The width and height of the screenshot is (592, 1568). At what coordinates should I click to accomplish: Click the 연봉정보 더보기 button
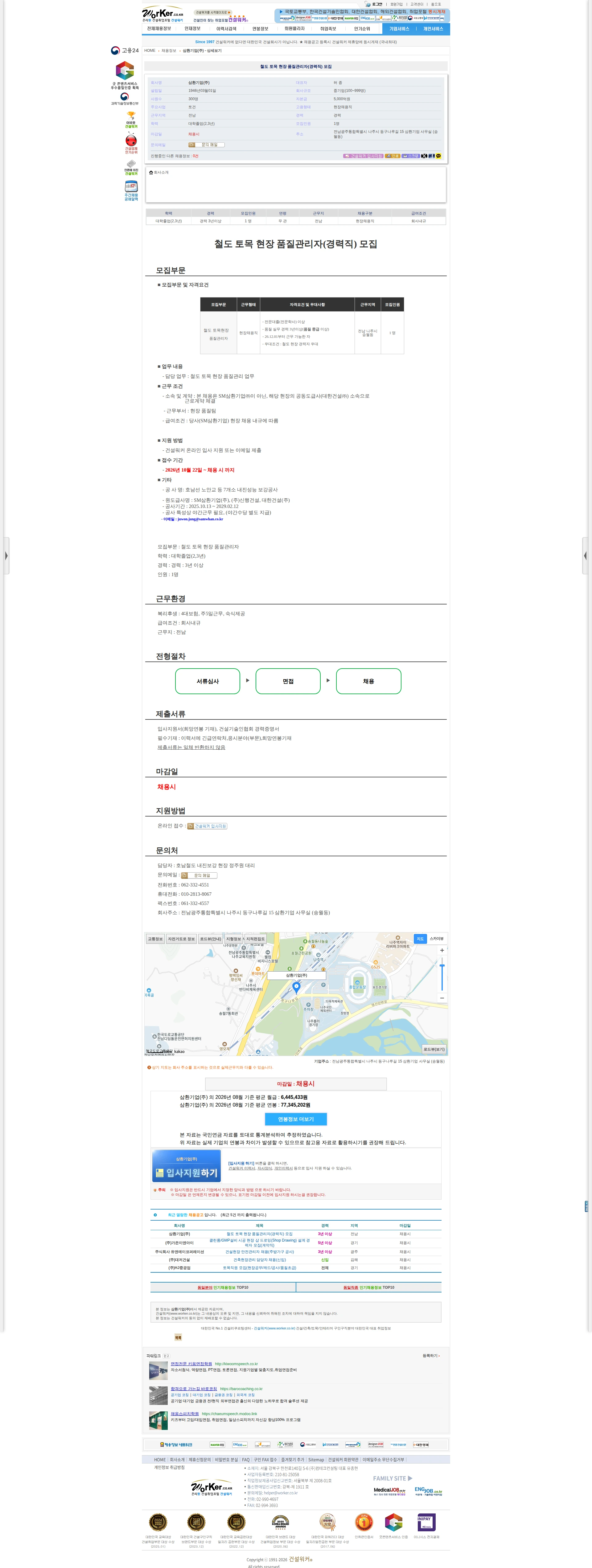[296, 1119]
